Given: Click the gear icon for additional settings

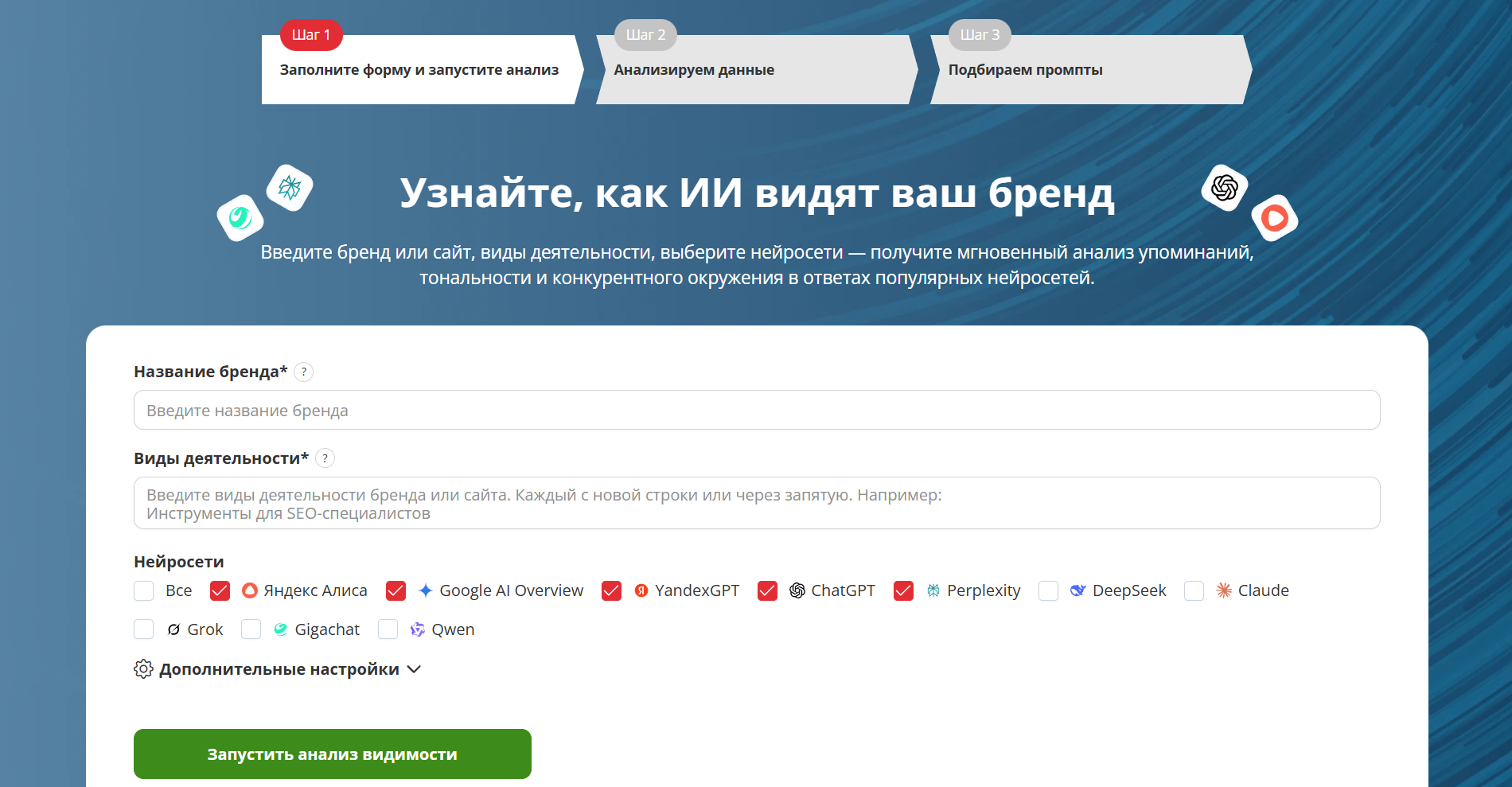Looking at the screenshot, I should point(143,669).
